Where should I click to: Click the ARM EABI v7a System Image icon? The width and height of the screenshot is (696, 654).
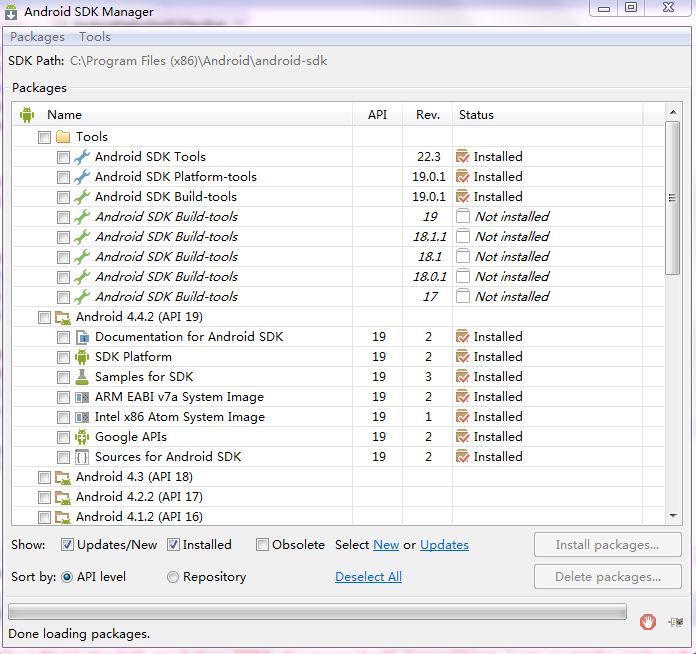[82, 397]
